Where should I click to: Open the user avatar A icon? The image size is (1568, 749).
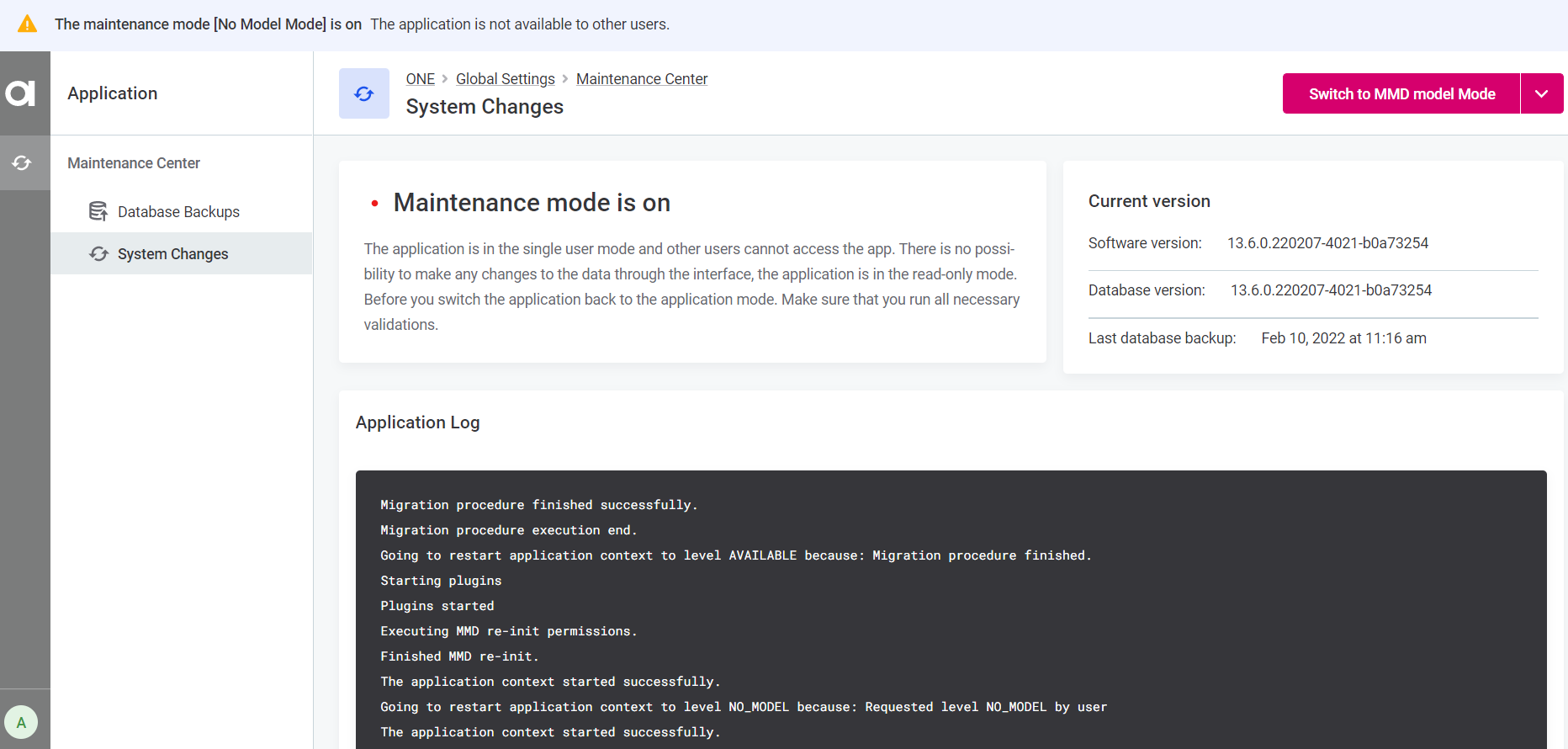pos(21,722)
